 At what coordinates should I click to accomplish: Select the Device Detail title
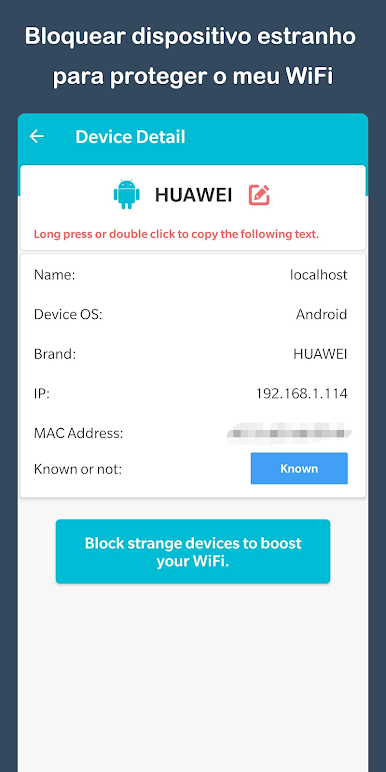(x=130, y=137)
